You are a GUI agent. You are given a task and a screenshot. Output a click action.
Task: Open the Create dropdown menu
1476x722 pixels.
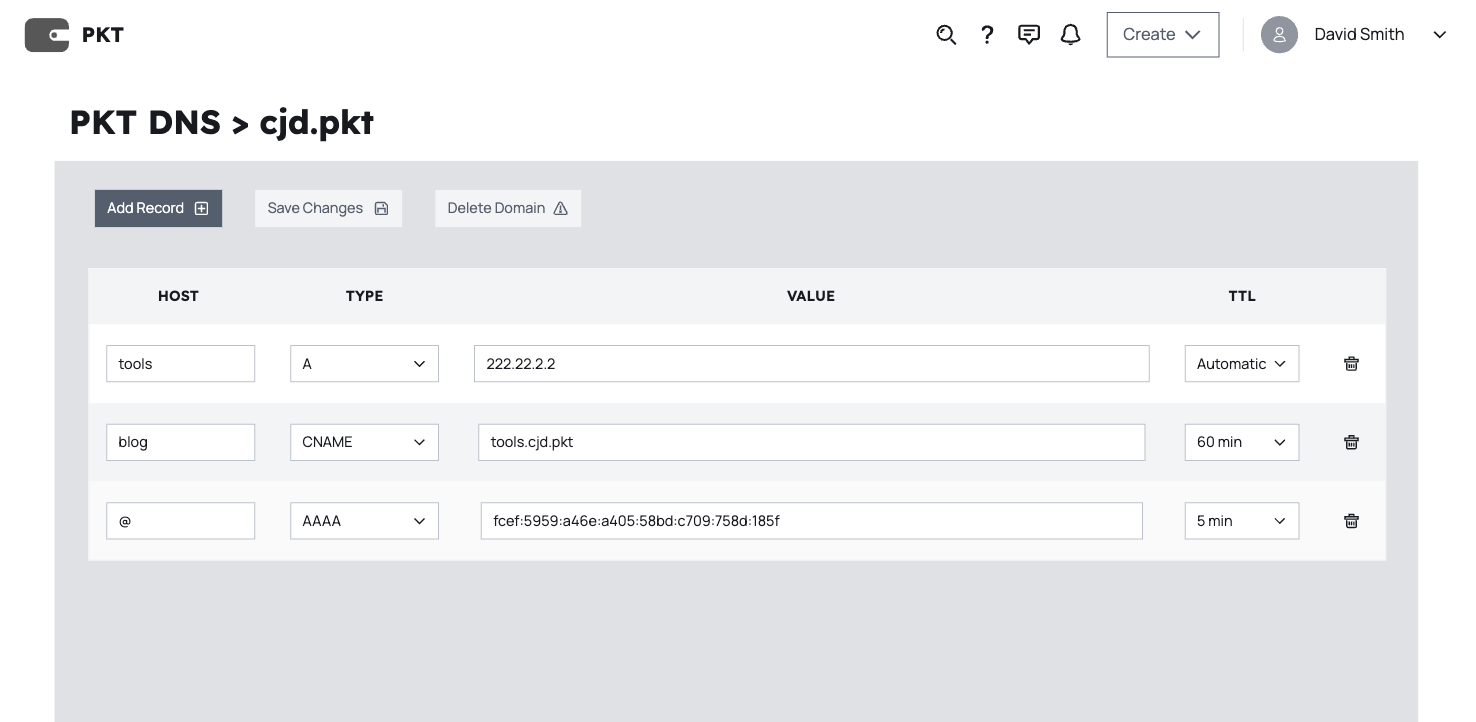[x=1163, y=35]
